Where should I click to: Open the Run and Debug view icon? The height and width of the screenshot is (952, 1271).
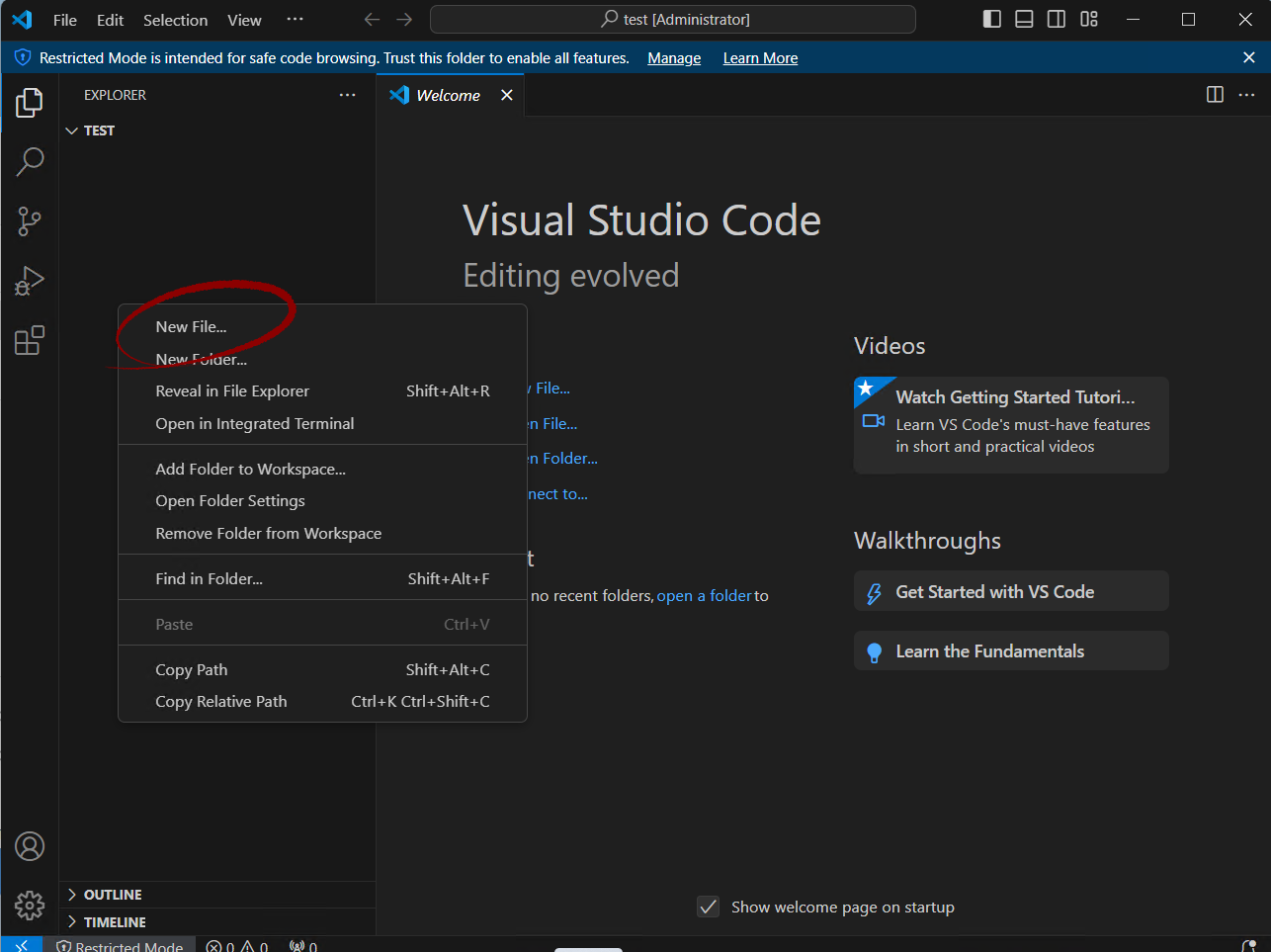[30, 281]
